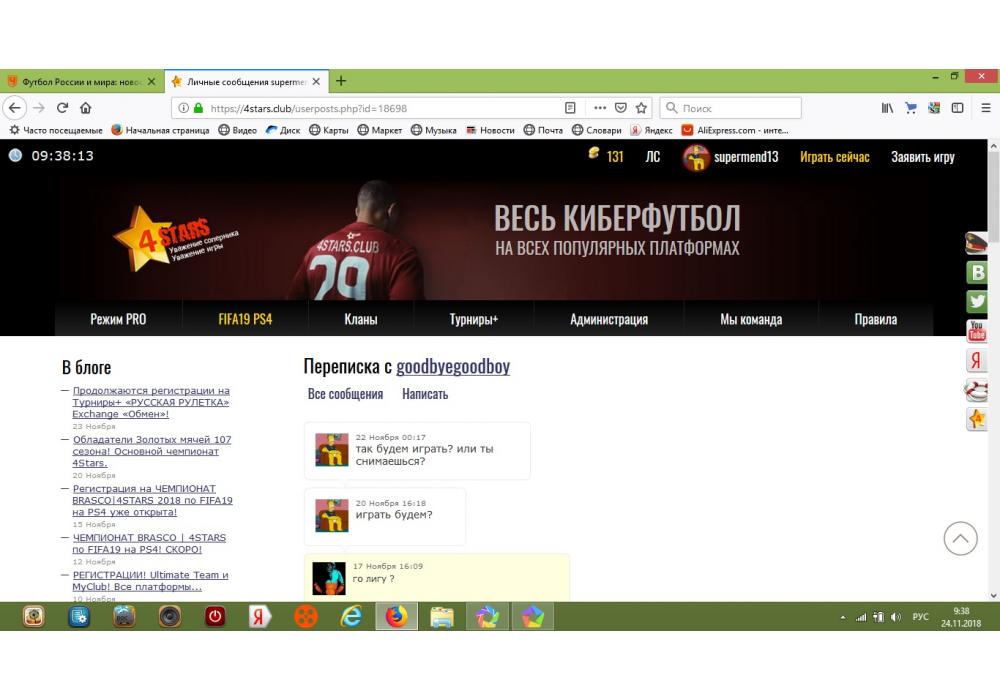Click avatar of 22 Ноября 00:17 message

click(x=332, y=450)
